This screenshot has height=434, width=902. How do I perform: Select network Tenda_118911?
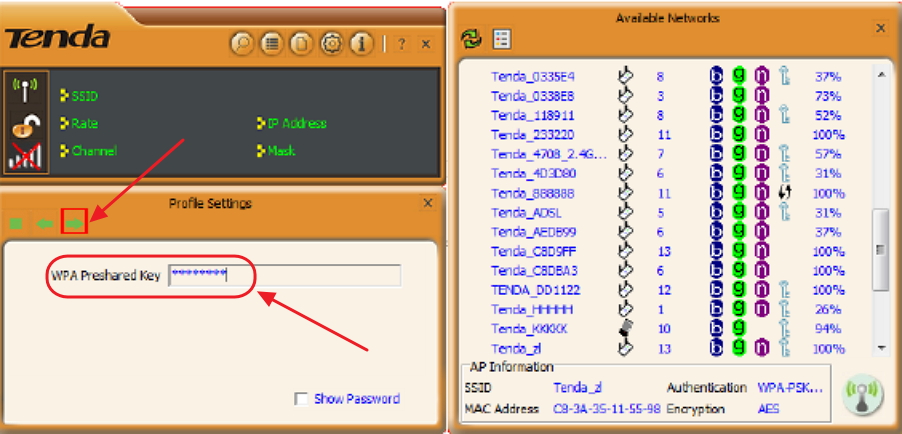(533, 115)
